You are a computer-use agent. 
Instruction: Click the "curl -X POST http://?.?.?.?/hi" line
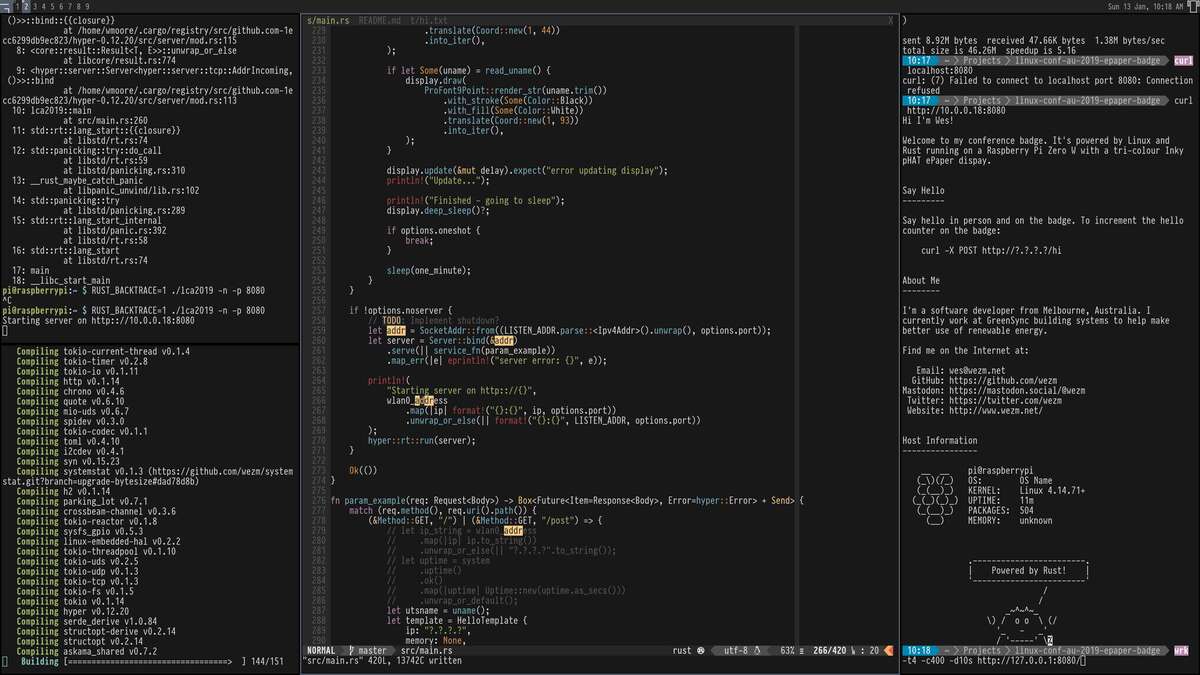(991, 250)
